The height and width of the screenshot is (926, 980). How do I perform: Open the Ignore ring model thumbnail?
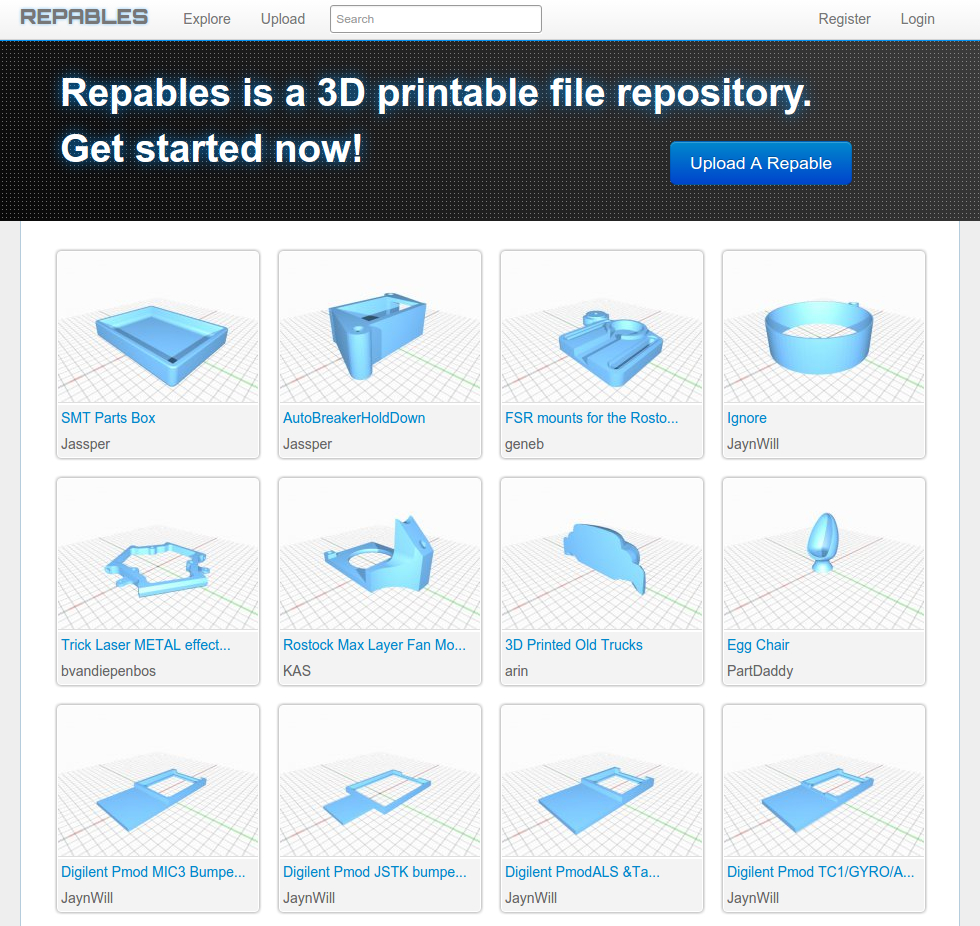tap(824, 327)
